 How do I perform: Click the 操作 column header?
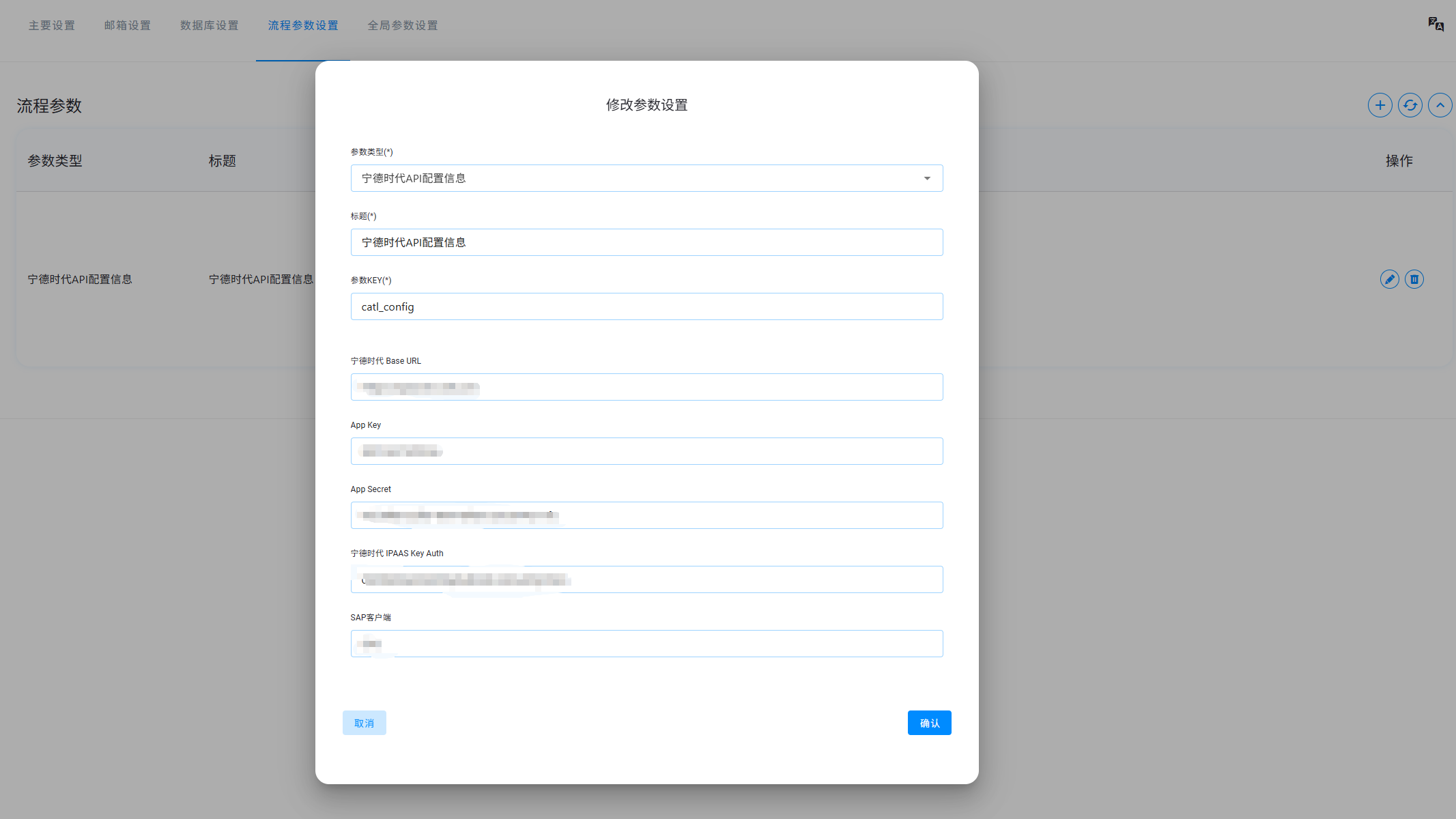pos(1399,161)
